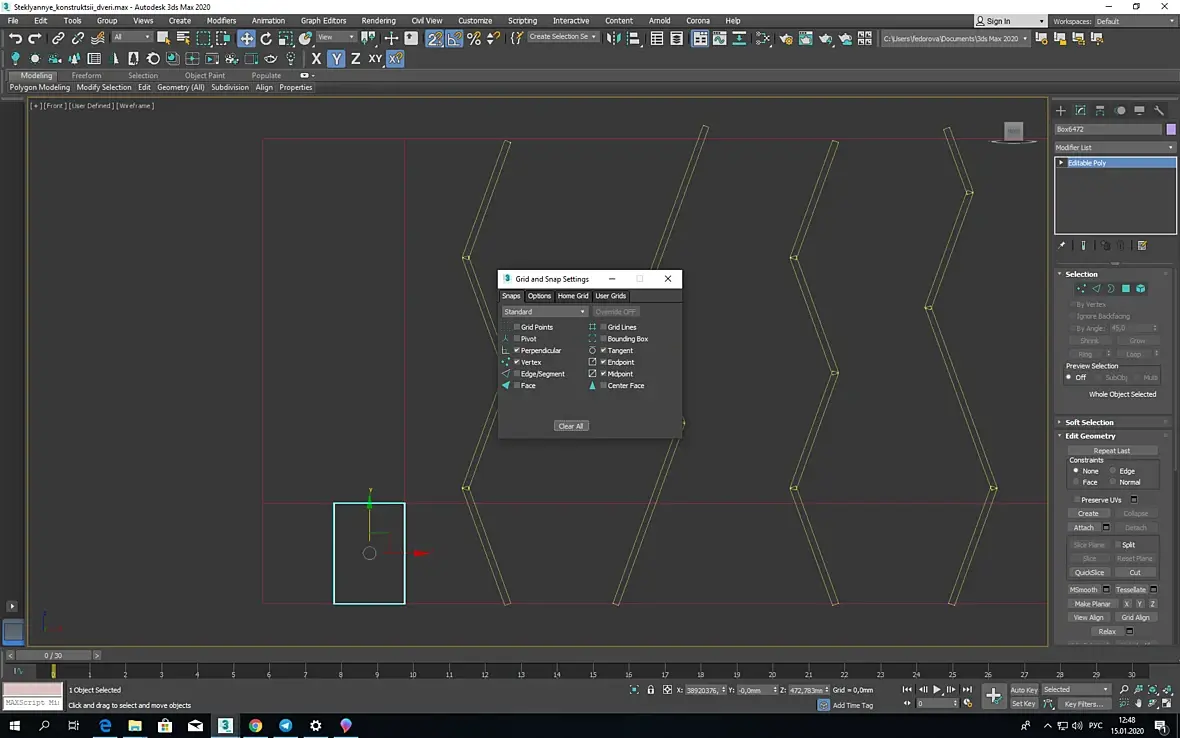Expand the Soft Selection rollout
1180x738 pixels.
pos(1089,422)
